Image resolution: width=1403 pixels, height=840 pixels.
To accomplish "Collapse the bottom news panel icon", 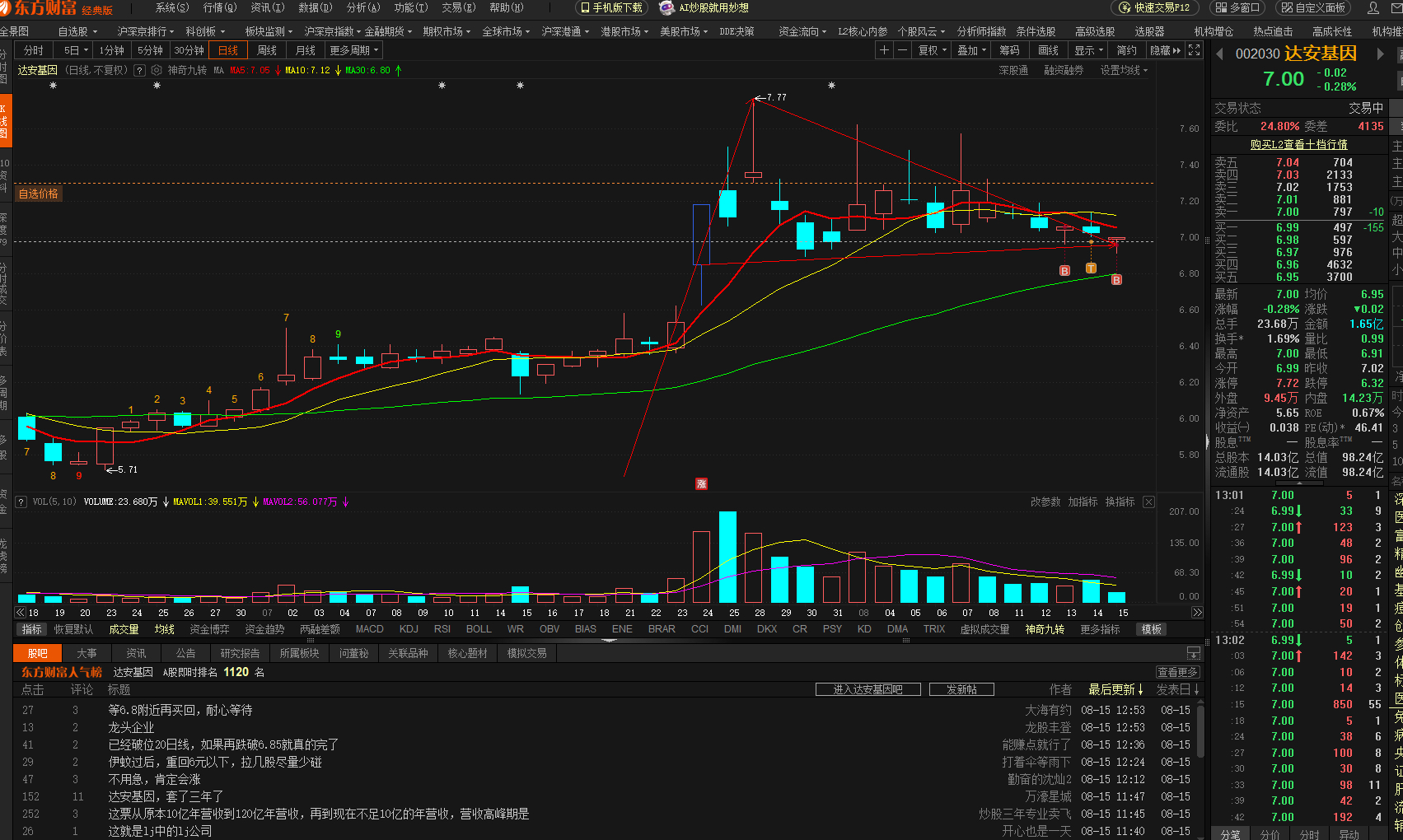I will (x=1193, y=653).
